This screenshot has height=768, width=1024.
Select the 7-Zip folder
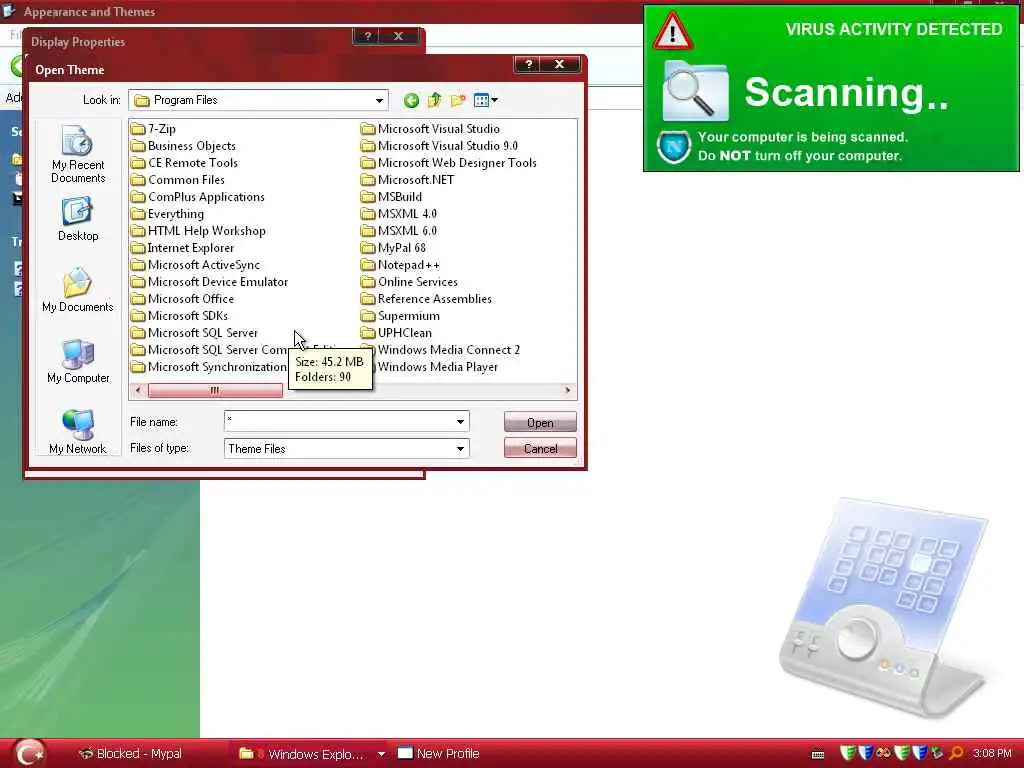[153, 129]
